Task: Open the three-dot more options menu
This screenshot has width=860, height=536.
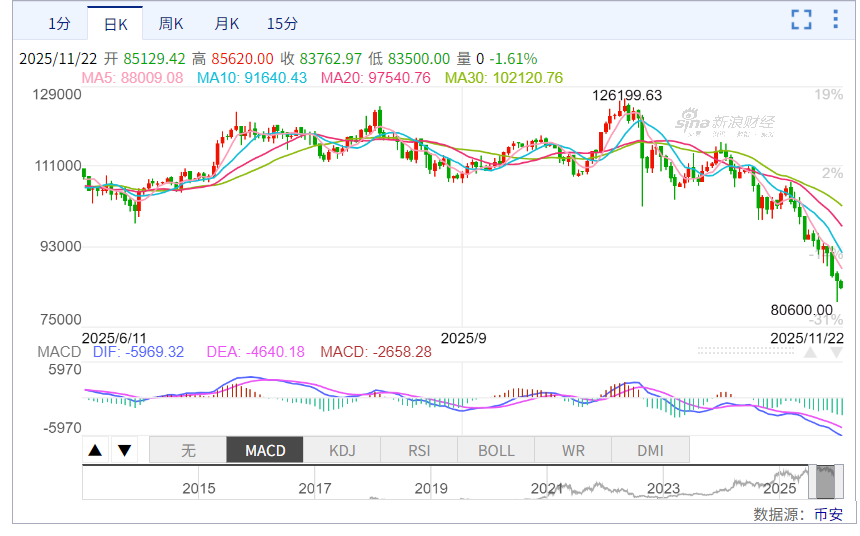Action: coord(836,19)
